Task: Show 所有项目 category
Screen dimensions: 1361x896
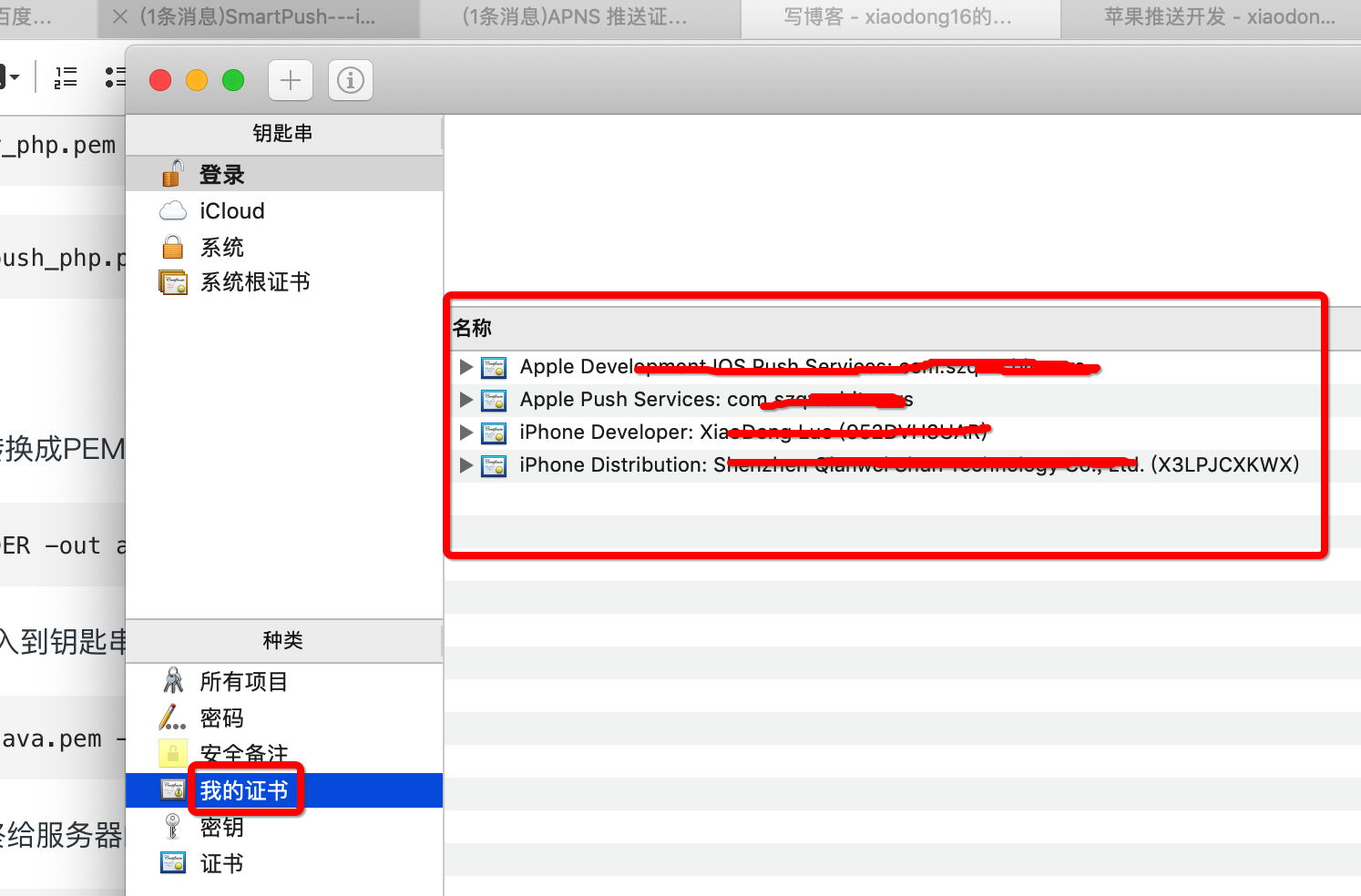Action: click(284, 681)
